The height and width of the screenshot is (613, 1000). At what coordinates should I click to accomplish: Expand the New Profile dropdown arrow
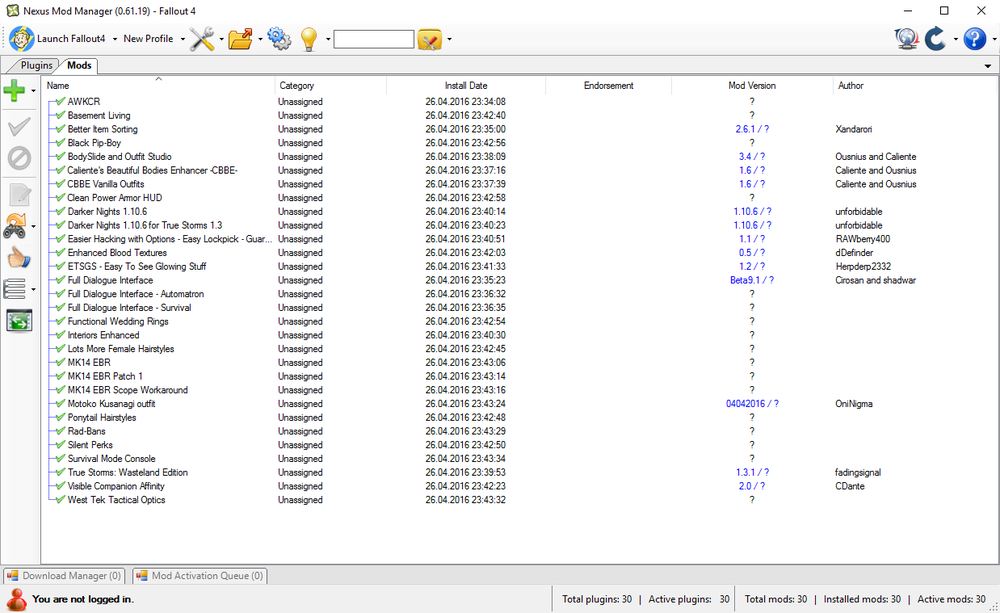[182, 39]
